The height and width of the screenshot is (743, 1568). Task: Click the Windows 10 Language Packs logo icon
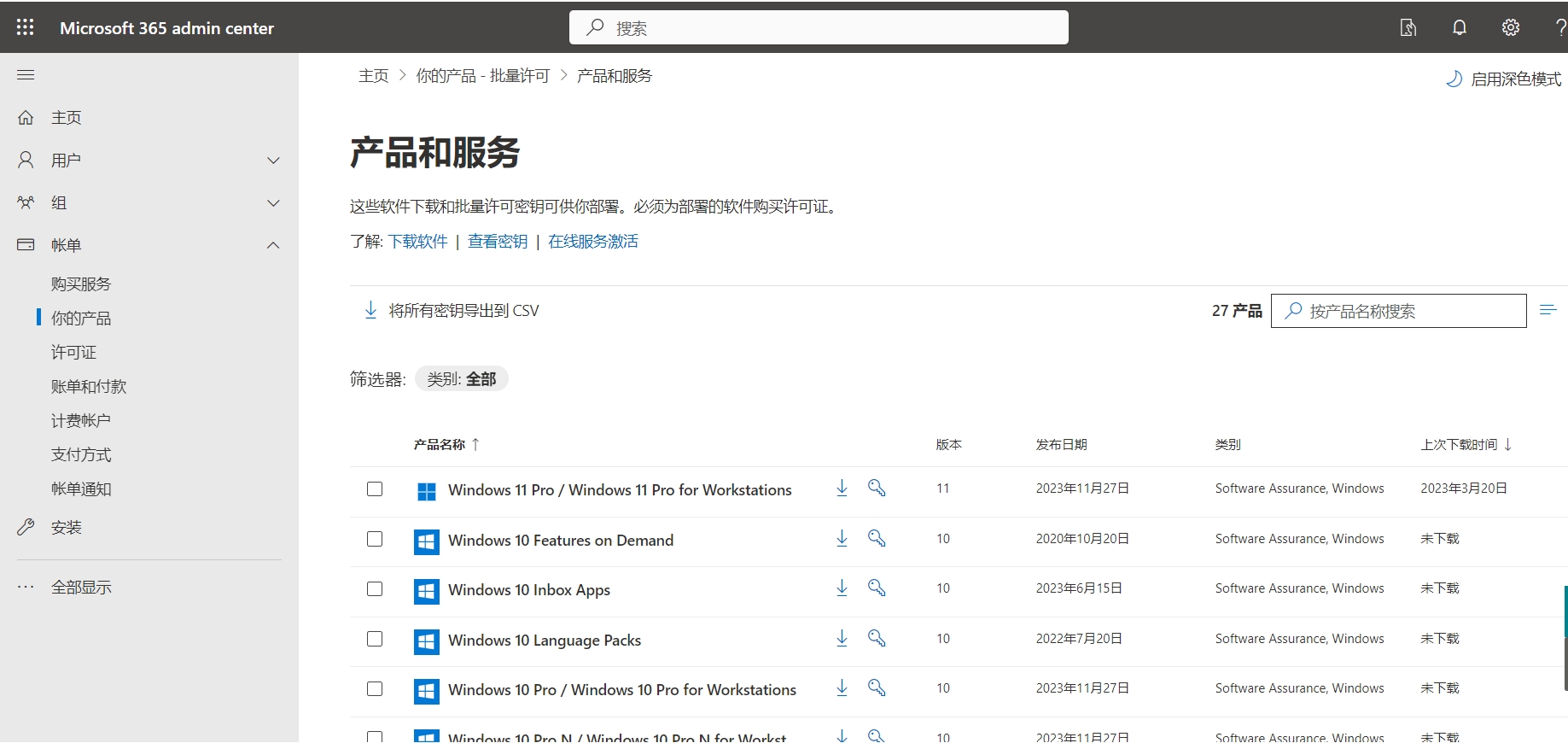click(x=427, y=641)
